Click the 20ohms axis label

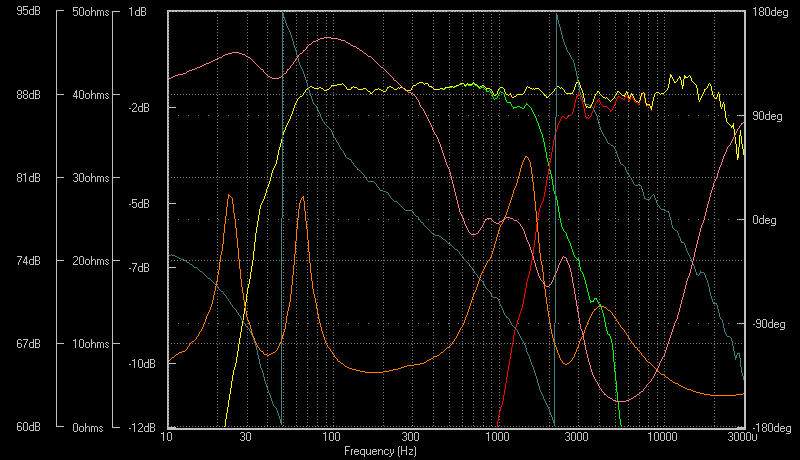tap(91, 261)
